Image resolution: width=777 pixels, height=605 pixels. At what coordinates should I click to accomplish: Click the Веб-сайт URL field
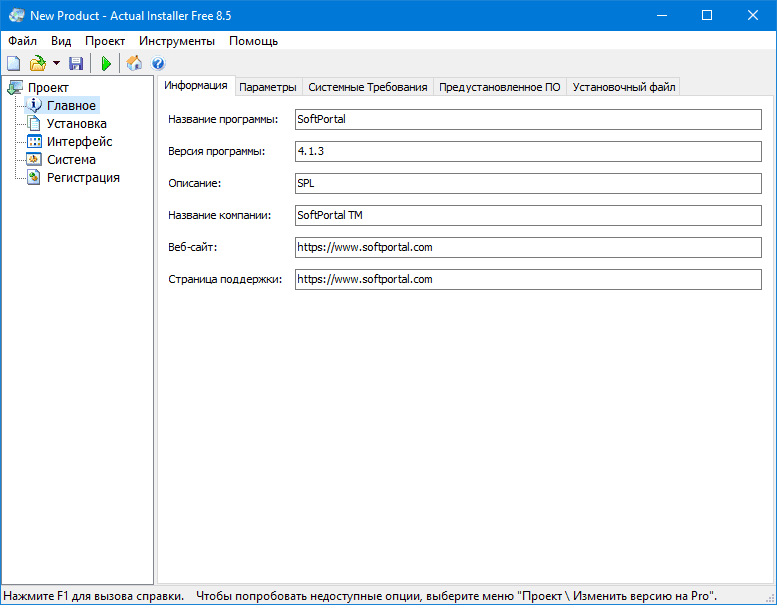click(x=528, y=247)
